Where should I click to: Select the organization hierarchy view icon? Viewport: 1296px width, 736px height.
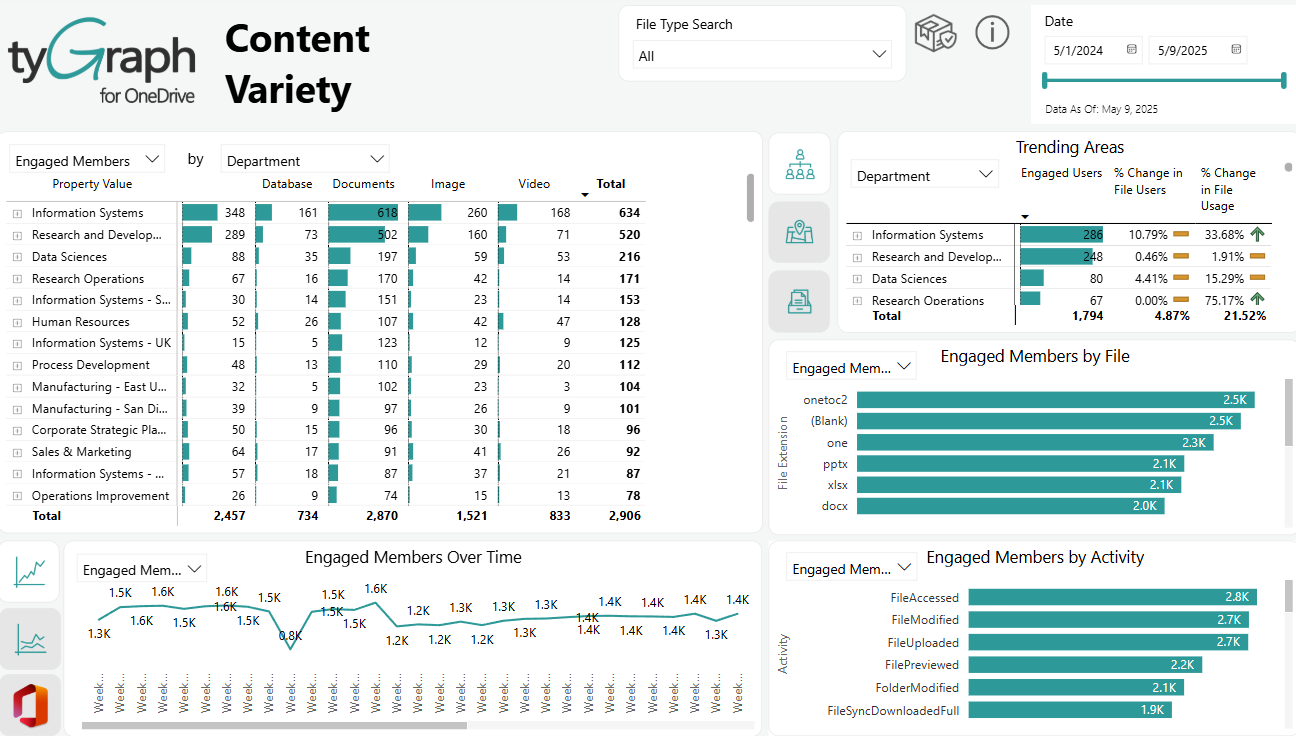(799, 163)
